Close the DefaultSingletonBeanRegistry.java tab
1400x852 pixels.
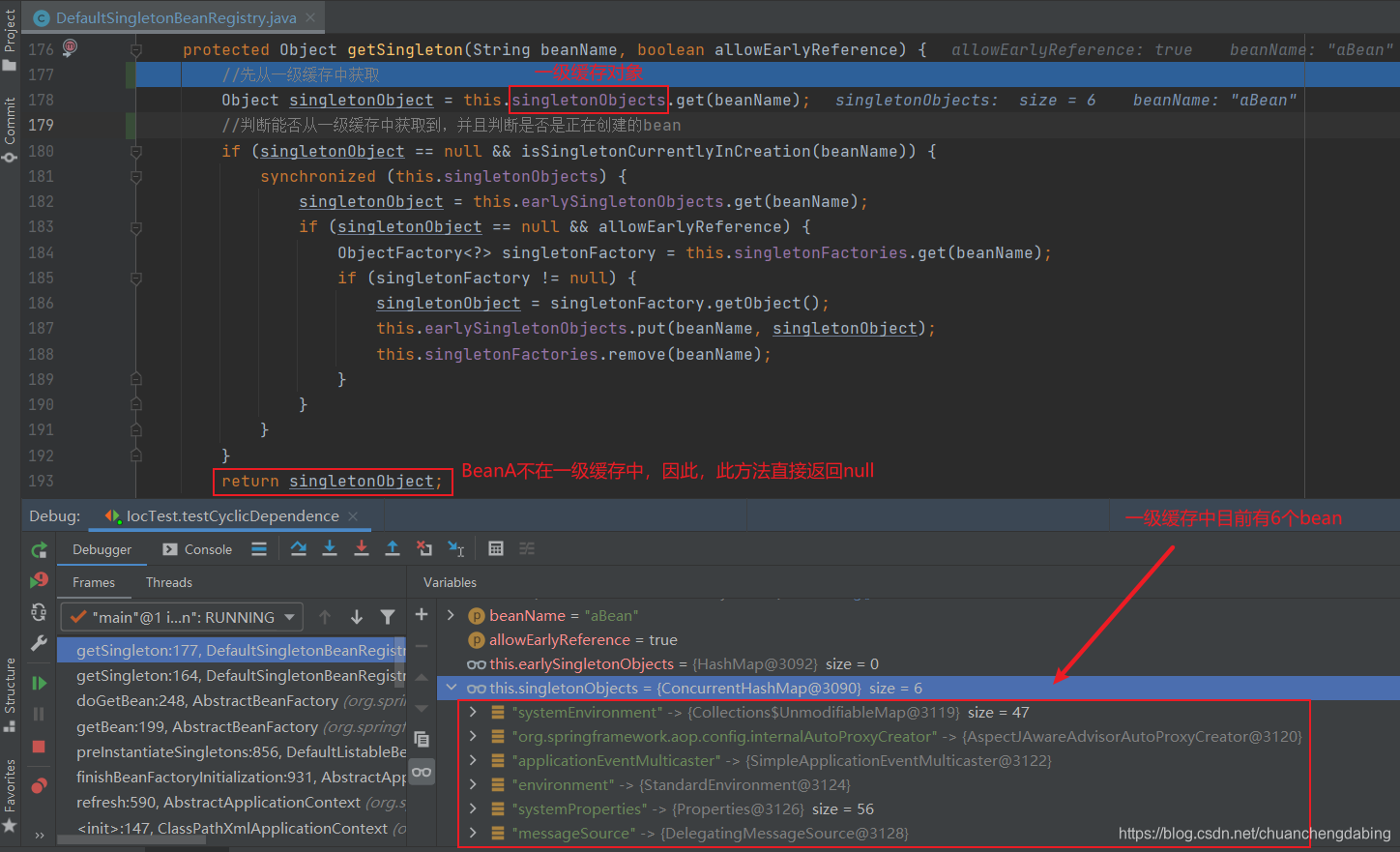pos(310,17)
